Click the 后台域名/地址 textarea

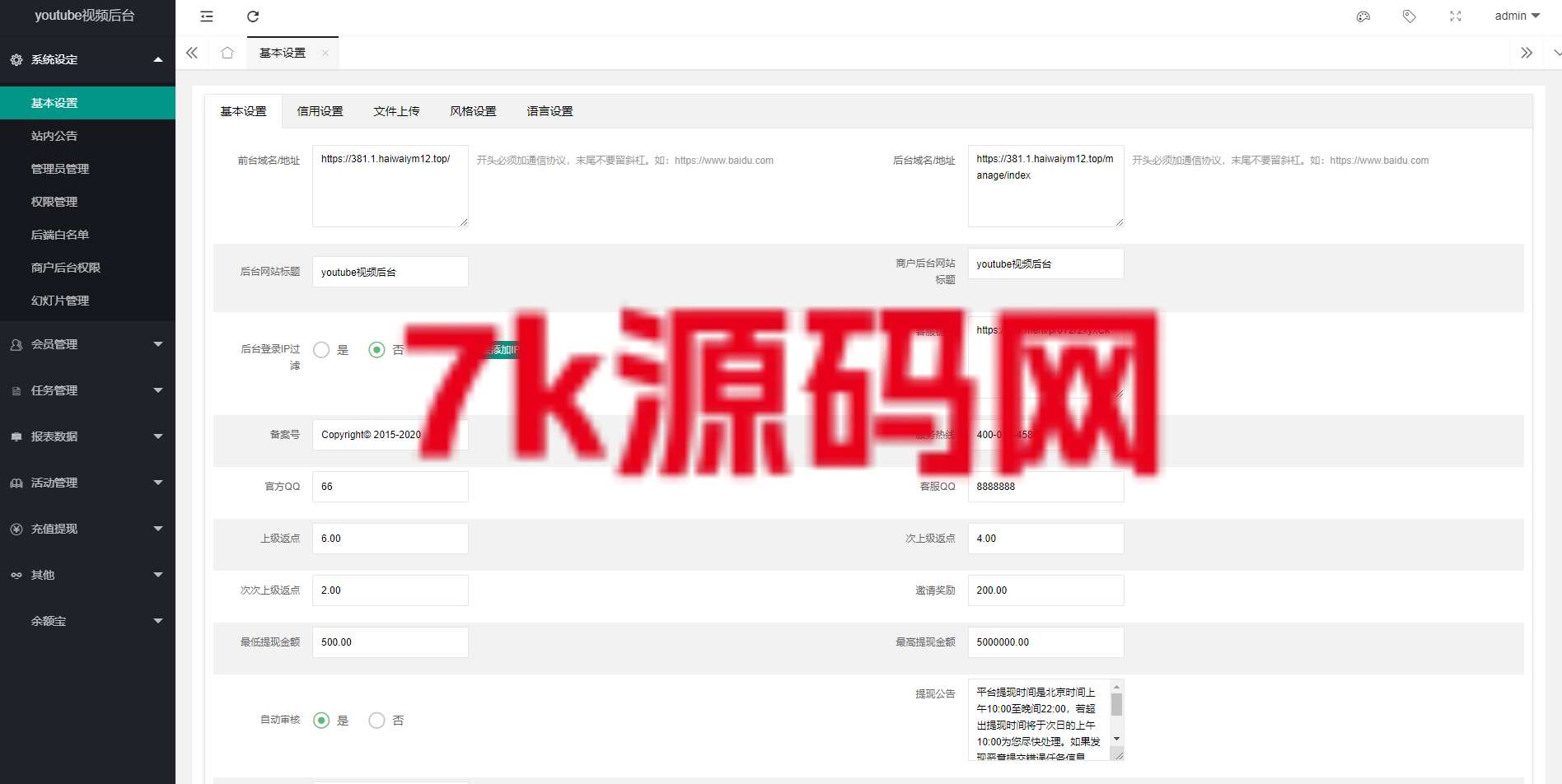tap(1045, 186)
